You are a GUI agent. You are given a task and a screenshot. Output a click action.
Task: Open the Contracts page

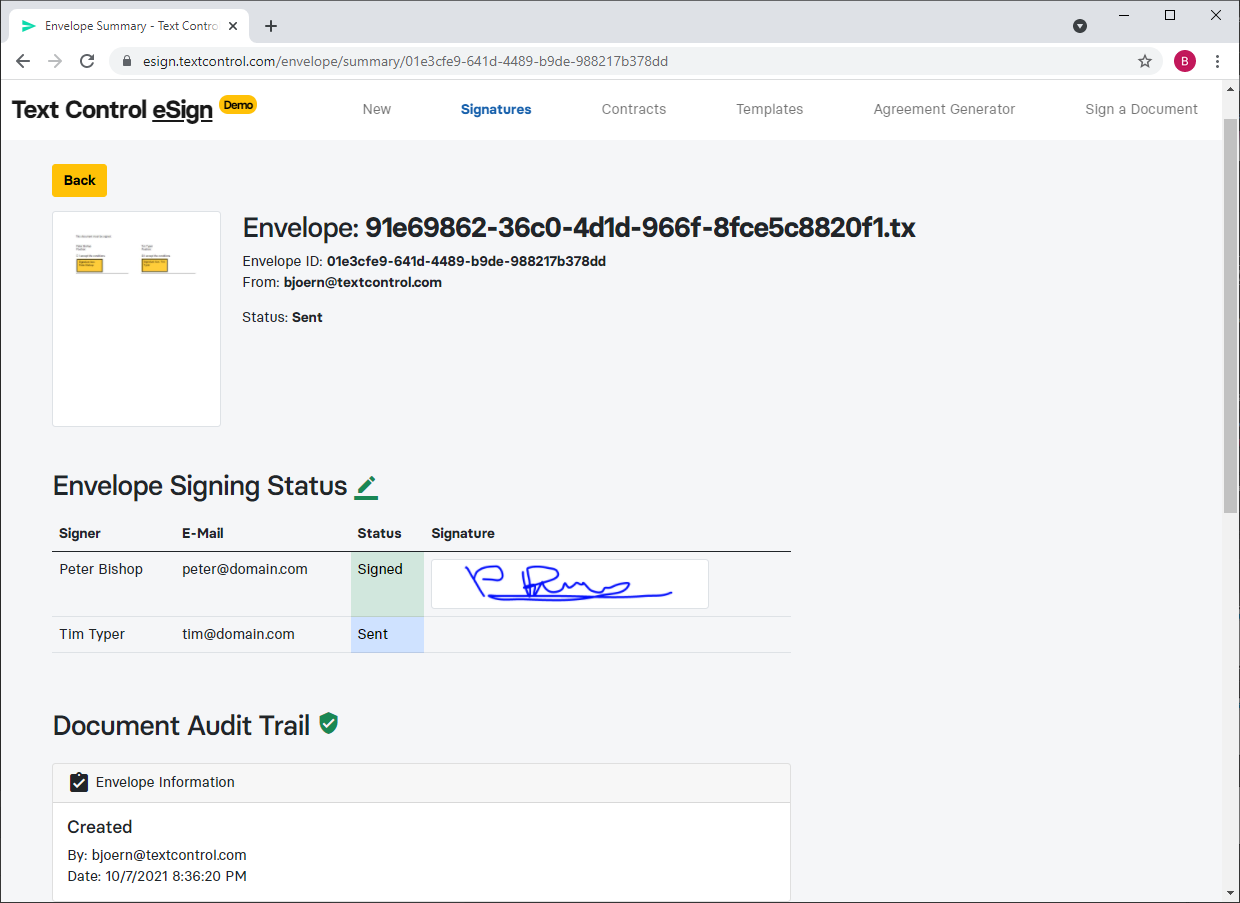pos(634,109)
